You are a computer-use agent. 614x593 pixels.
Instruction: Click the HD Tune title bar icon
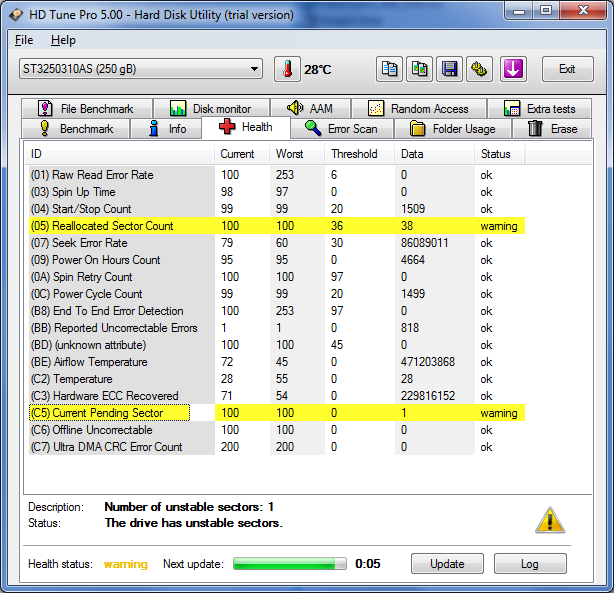(x=14, y=15)
